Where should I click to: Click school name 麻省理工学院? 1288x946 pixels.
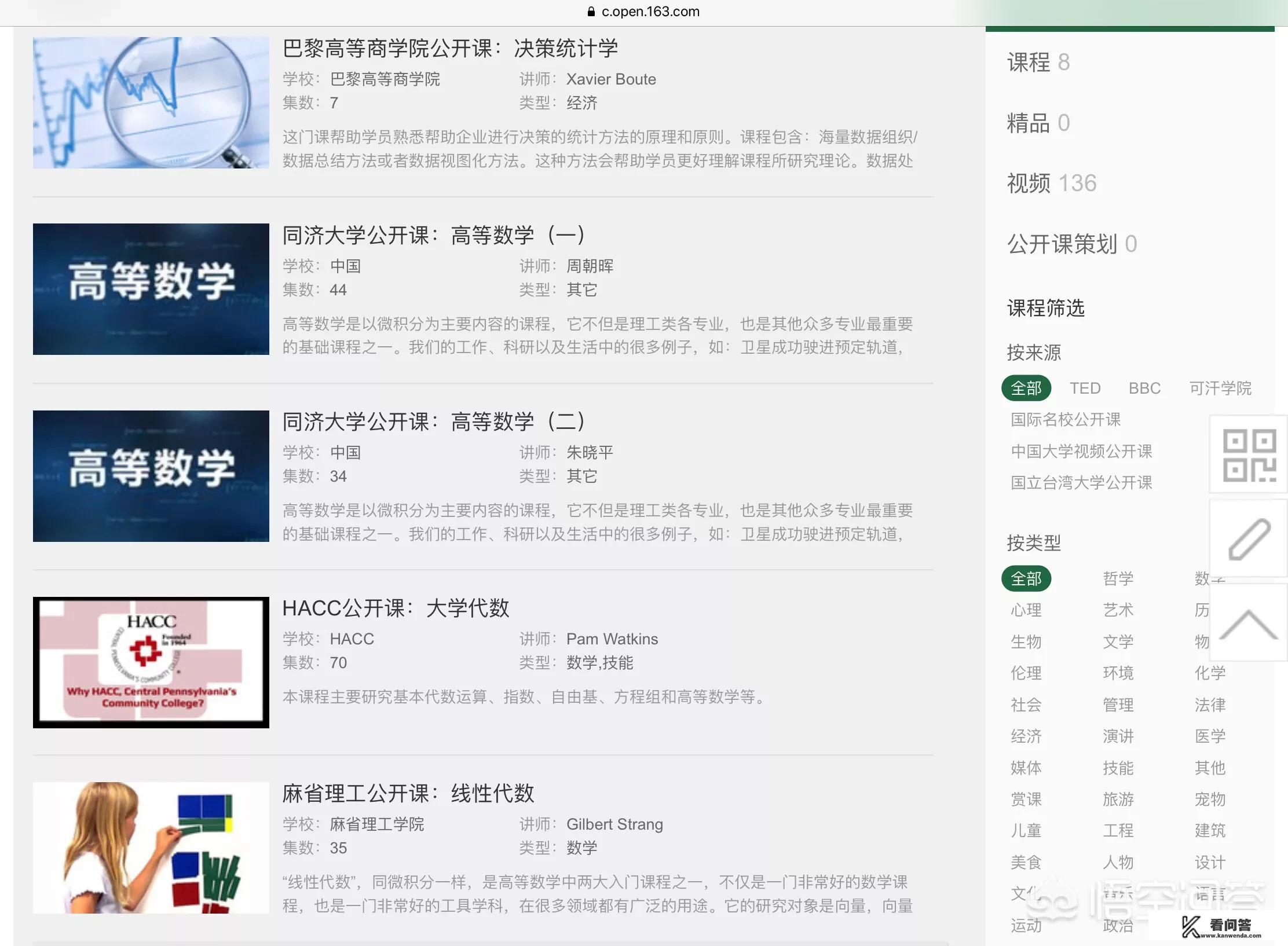377,824
